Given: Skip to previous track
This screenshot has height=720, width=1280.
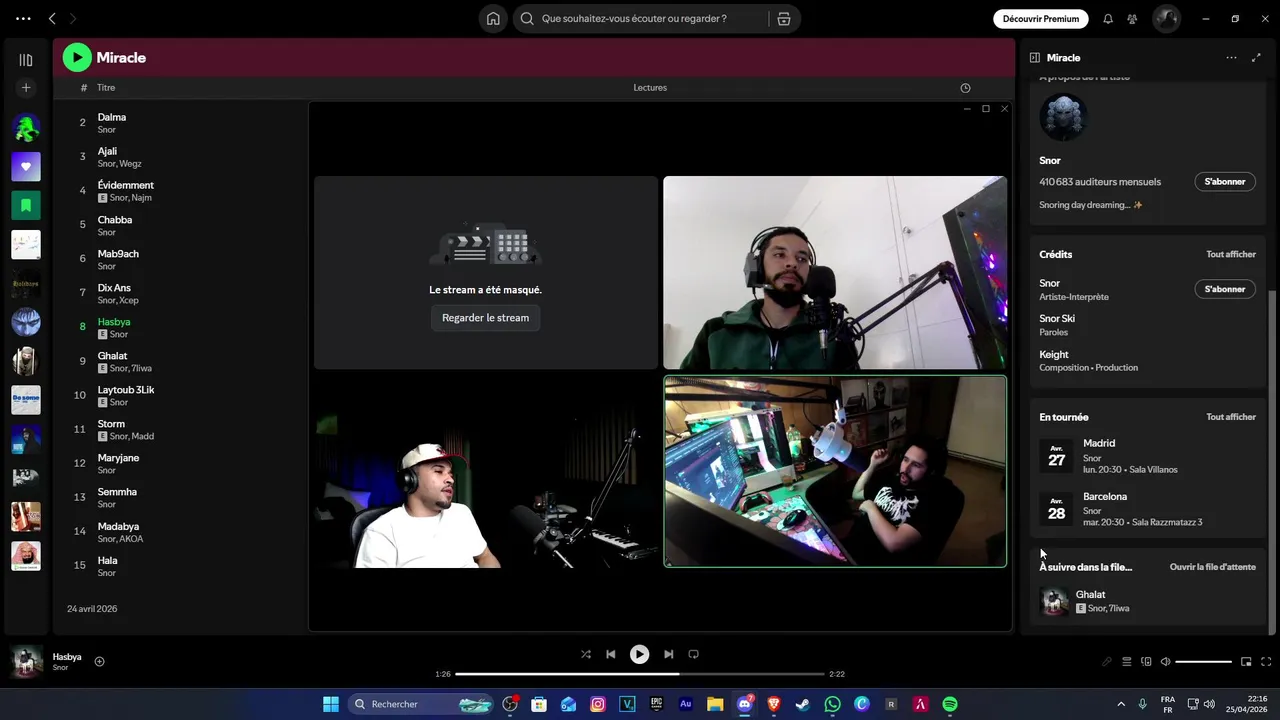Looking at the screenshot, I should [611, 654].
